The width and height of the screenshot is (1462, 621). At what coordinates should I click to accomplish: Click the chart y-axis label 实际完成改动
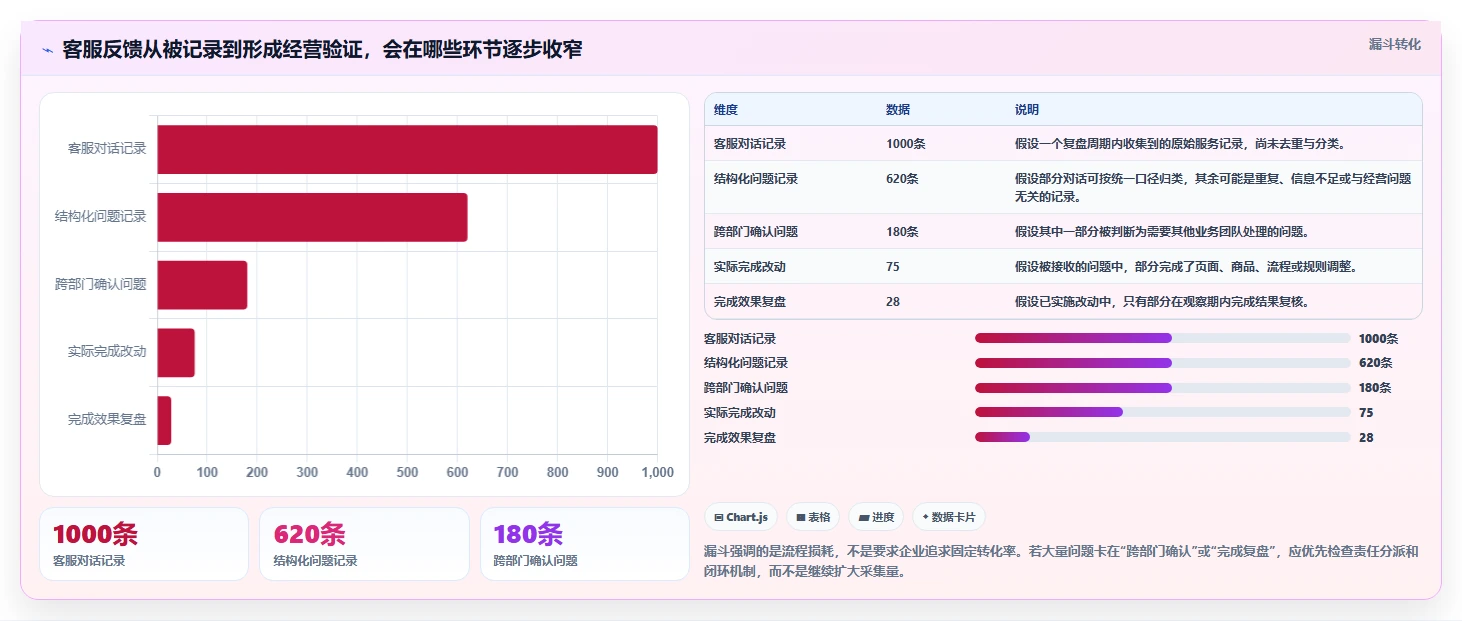[107, 352]
